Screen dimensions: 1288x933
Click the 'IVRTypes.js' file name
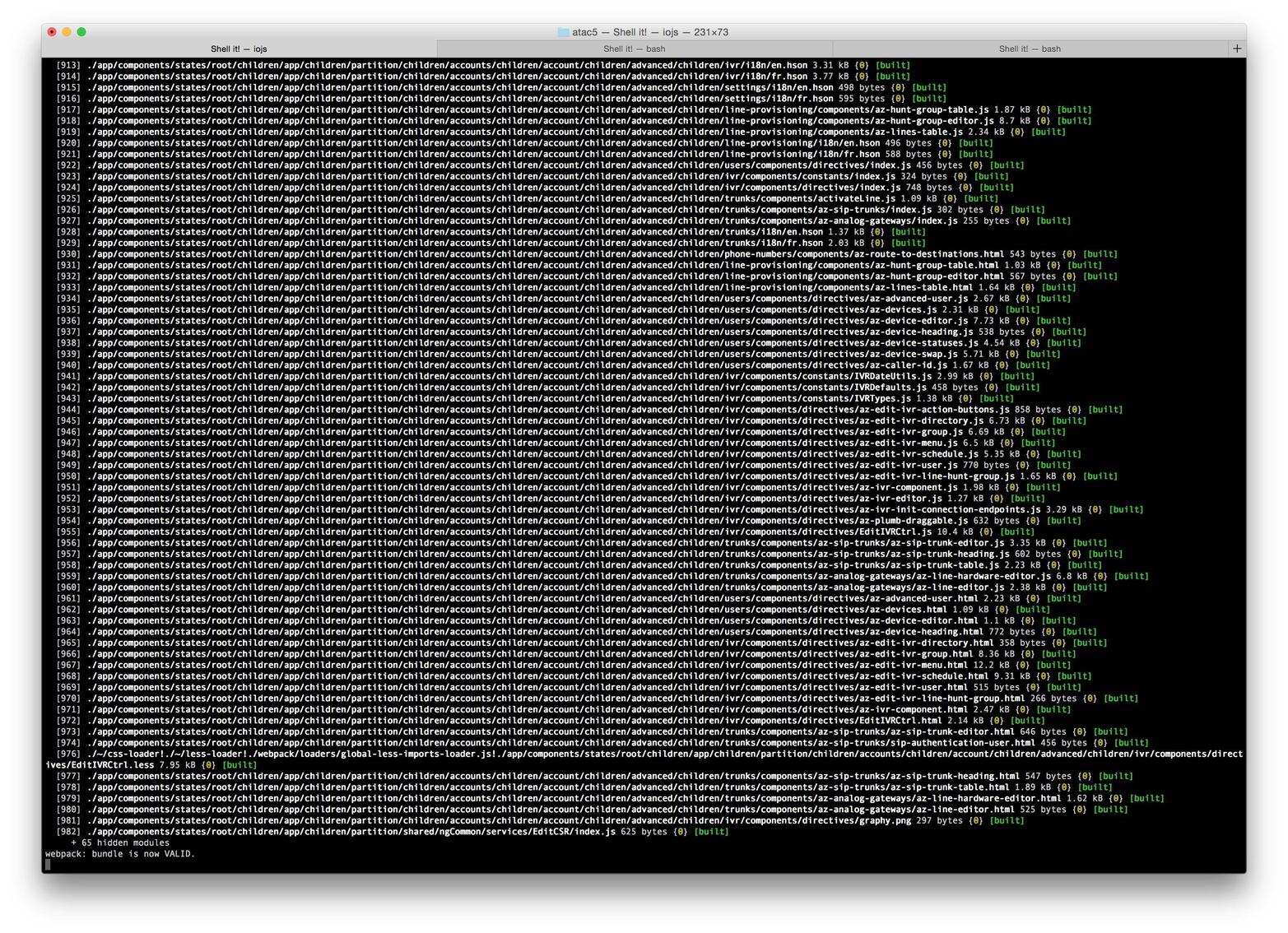coord(882,398)
